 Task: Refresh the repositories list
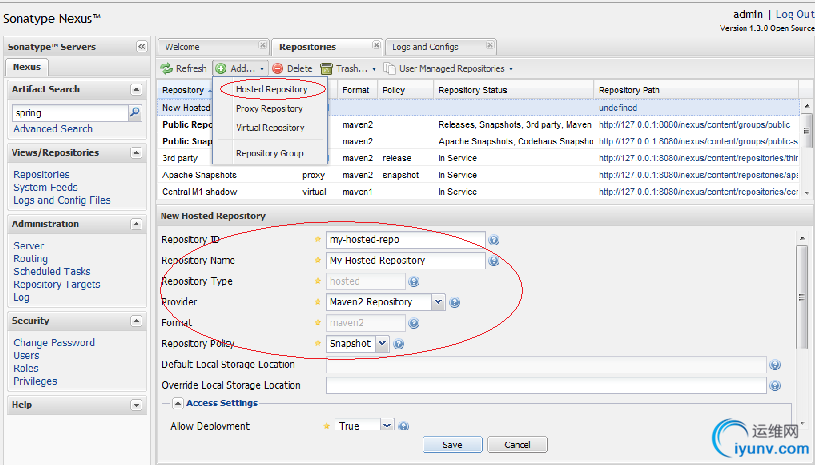click(183, 69)
